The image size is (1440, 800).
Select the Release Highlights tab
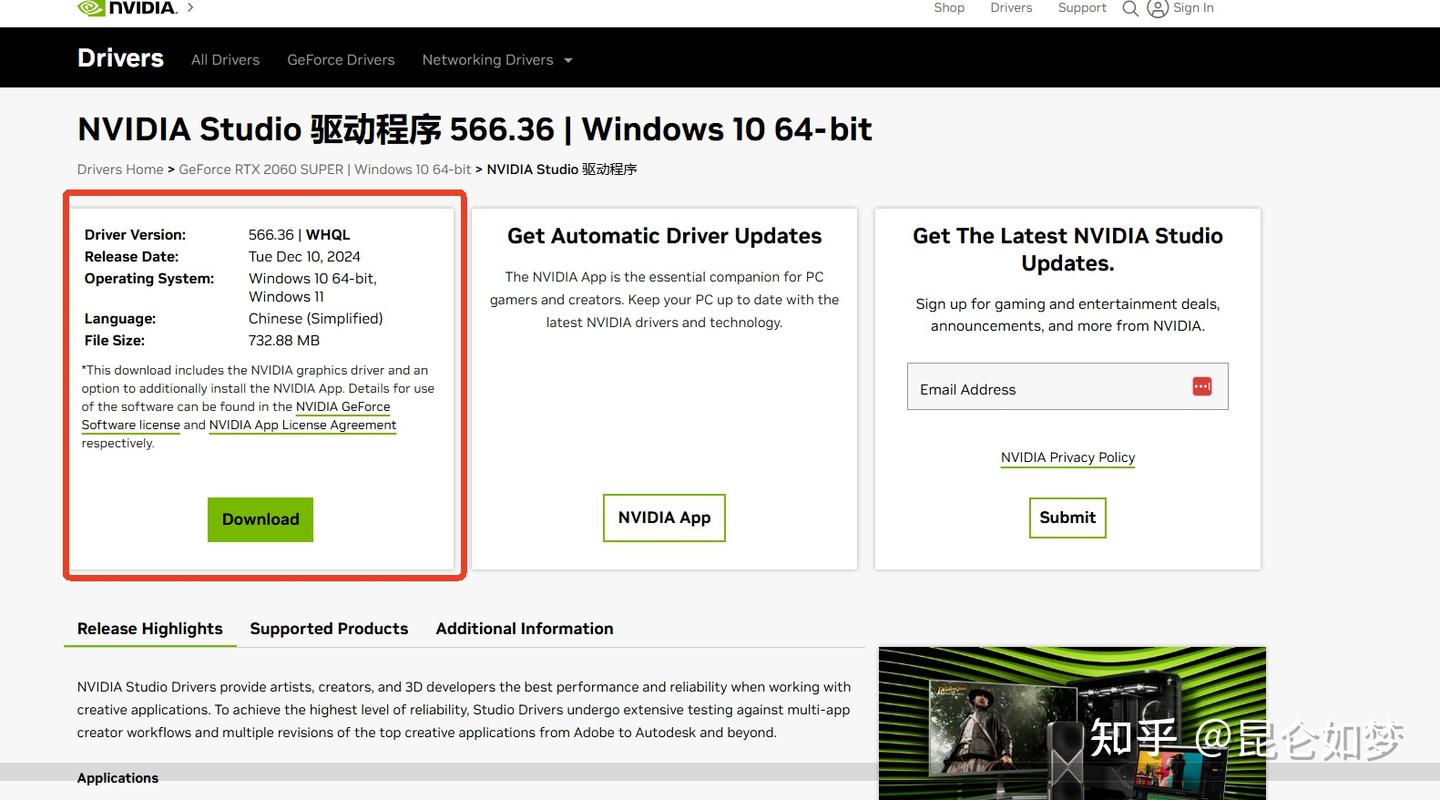point(150,628)
